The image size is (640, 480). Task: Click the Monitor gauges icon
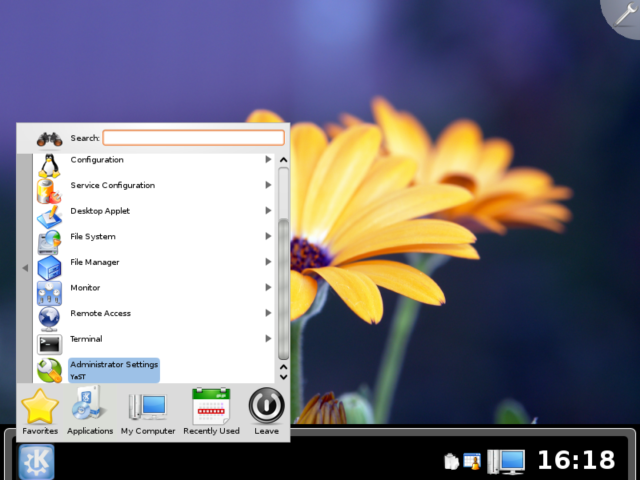click(49, 293)
